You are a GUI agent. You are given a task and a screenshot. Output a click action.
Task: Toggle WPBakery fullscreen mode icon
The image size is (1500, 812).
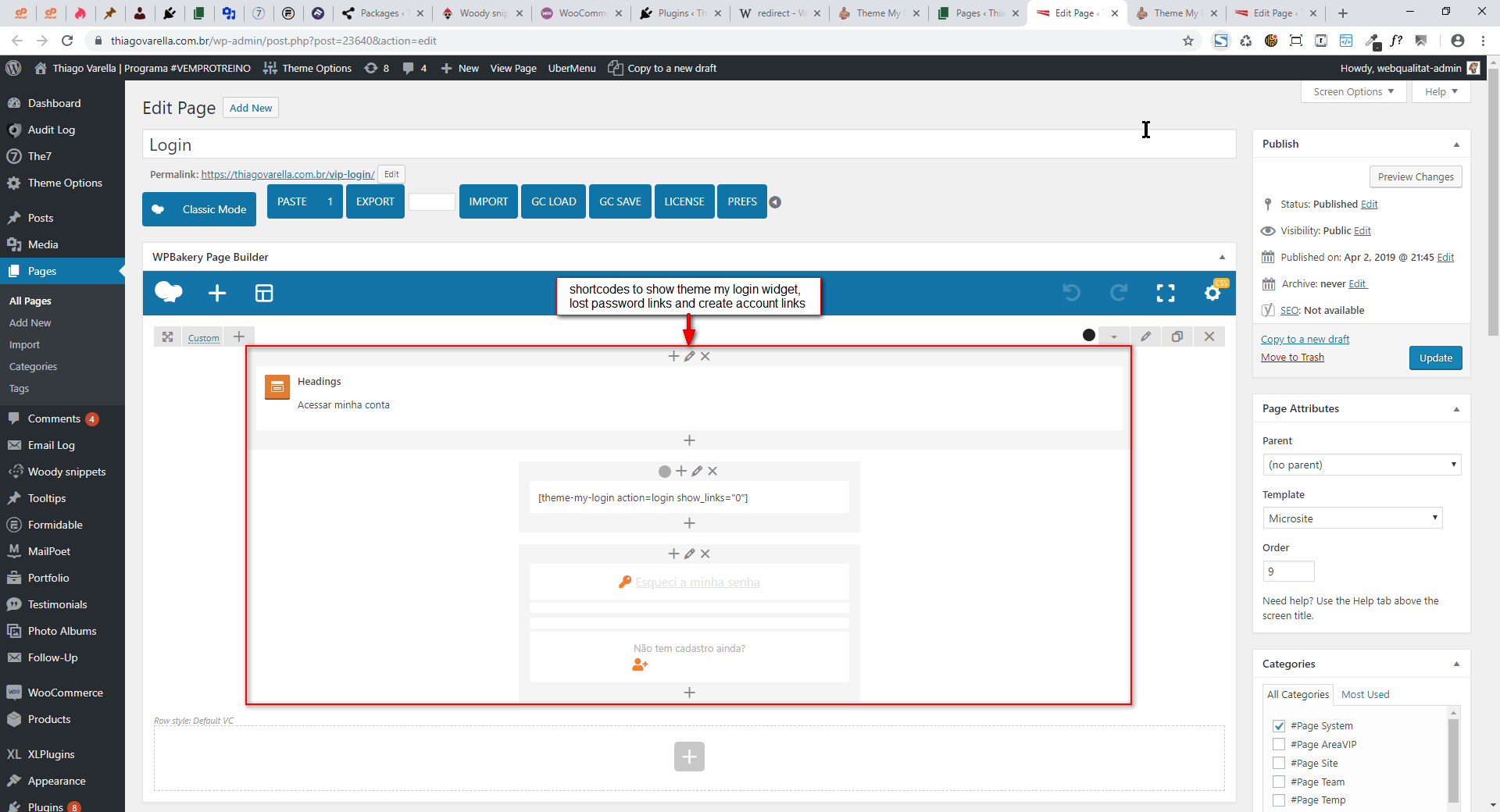(1166, 293)
